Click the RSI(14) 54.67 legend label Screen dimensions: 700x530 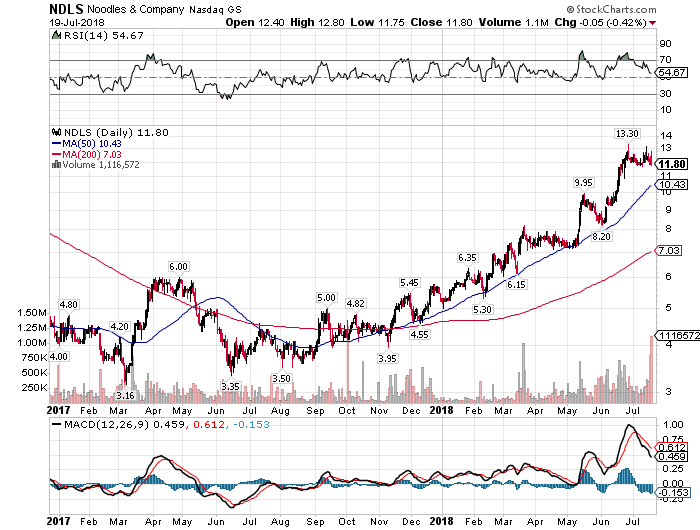pyautogui.click(x=104, y=35)
